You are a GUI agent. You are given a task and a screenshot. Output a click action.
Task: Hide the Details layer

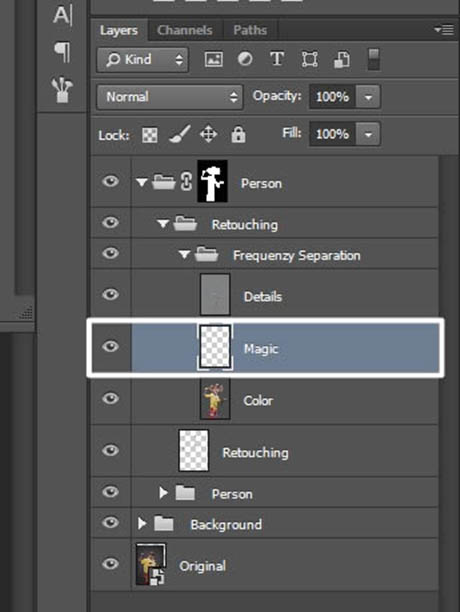tap(110, 294)
